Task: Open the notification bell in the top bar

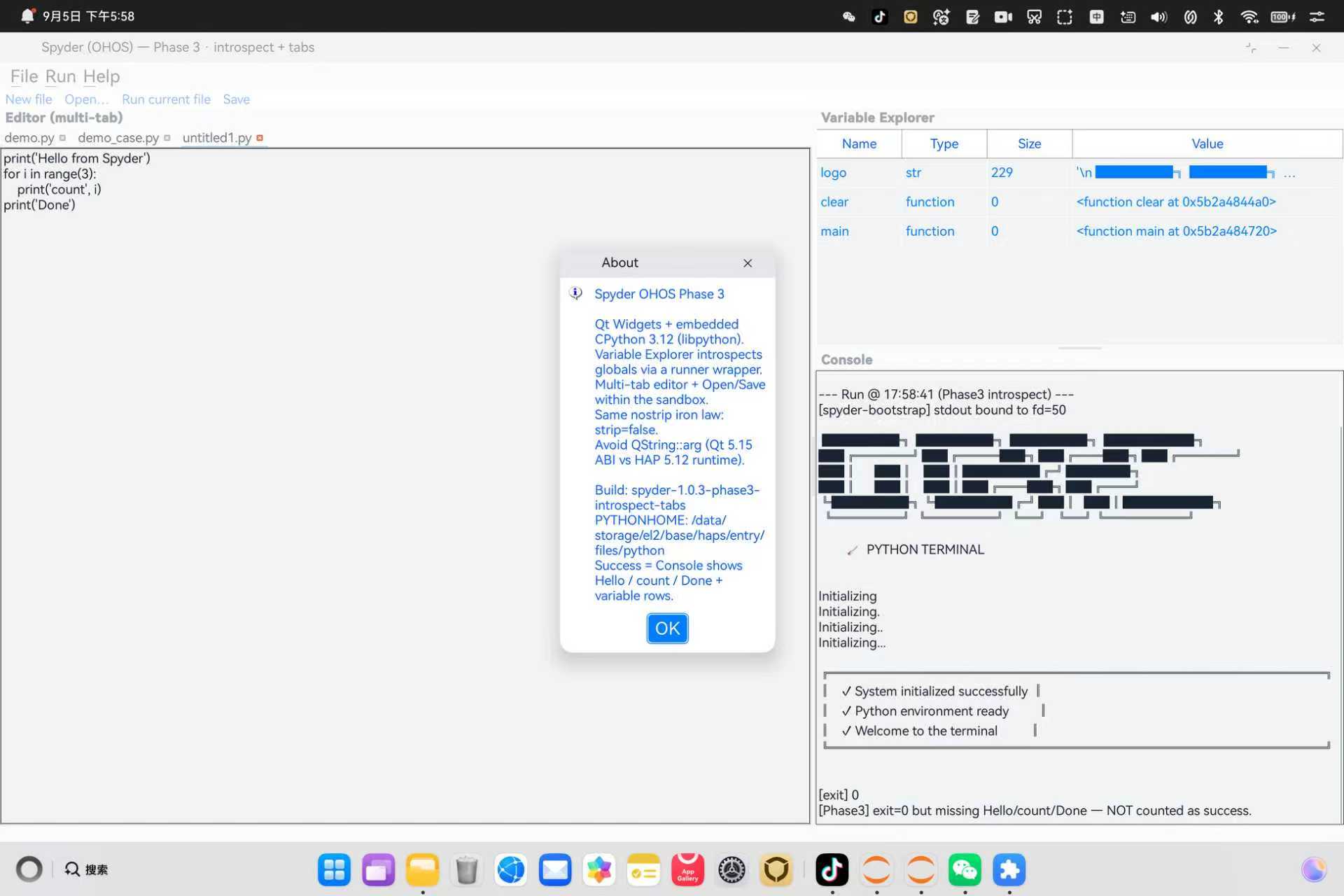Action: [27, 15]
